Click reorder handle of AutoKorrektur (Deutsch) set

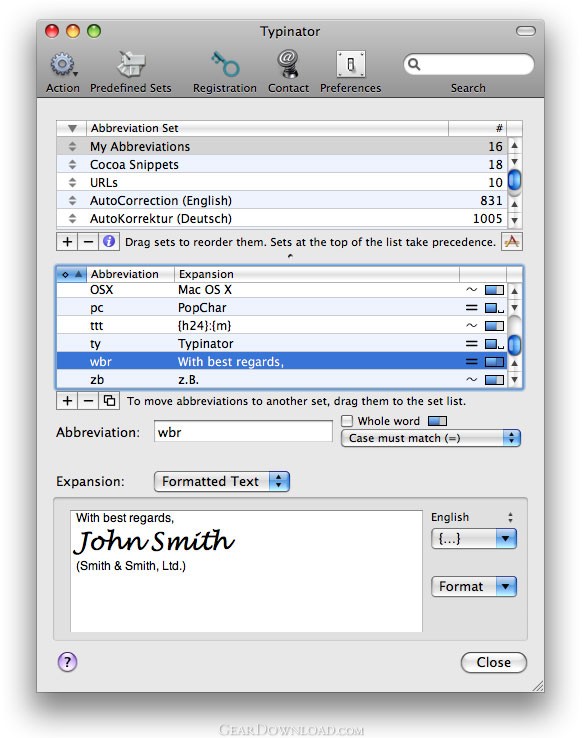click(x=72, y=218)
